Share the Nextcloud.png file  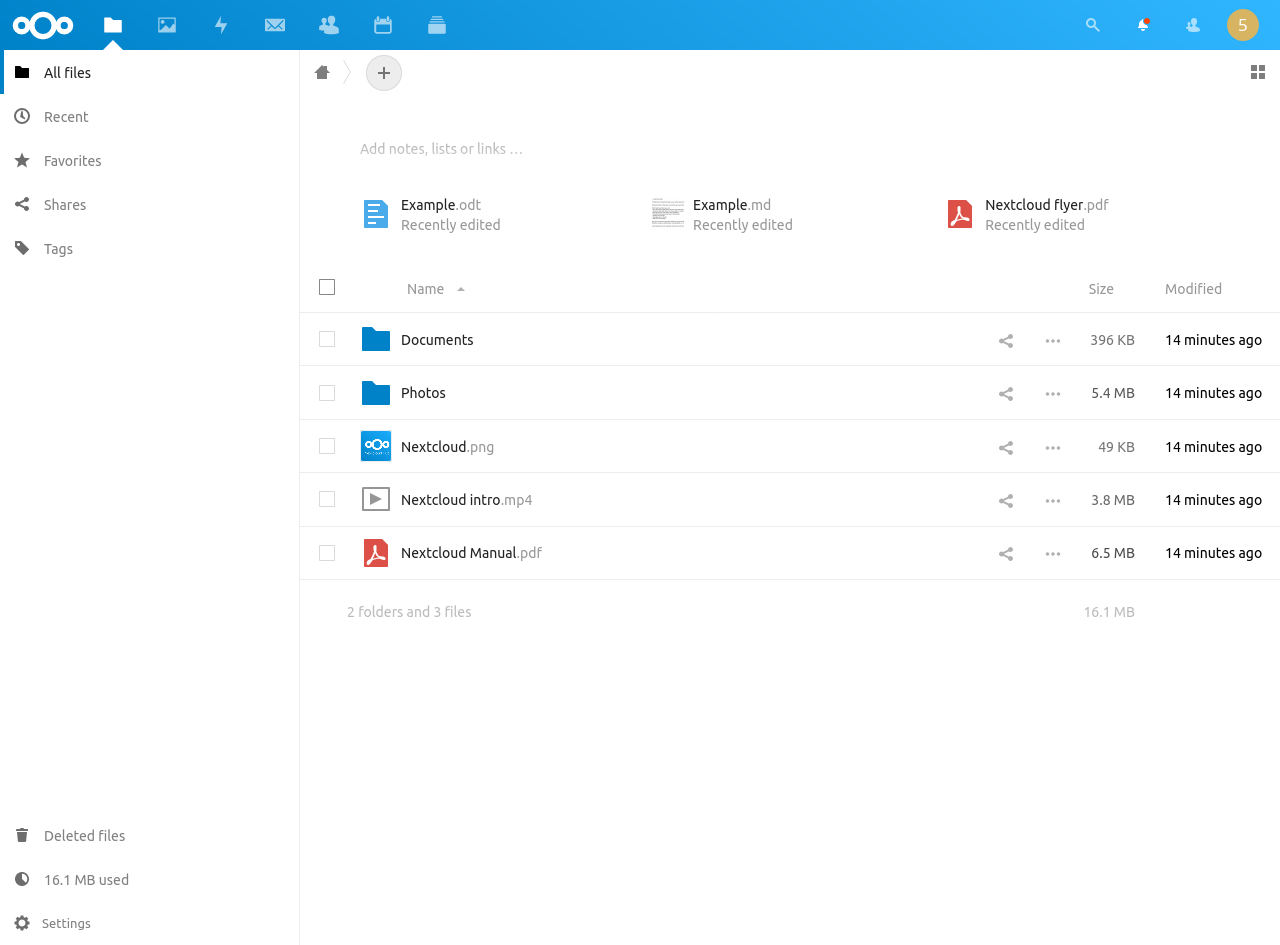1006,447
